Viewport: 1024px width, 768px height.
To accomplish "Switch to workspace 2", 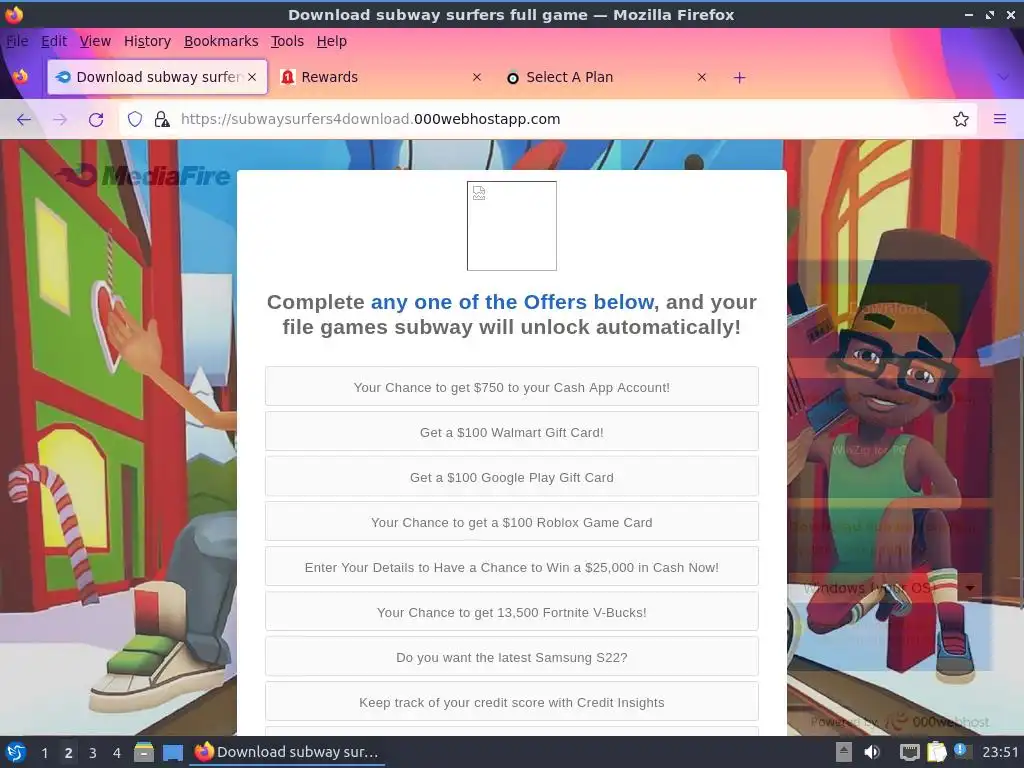I will [68, 753].
